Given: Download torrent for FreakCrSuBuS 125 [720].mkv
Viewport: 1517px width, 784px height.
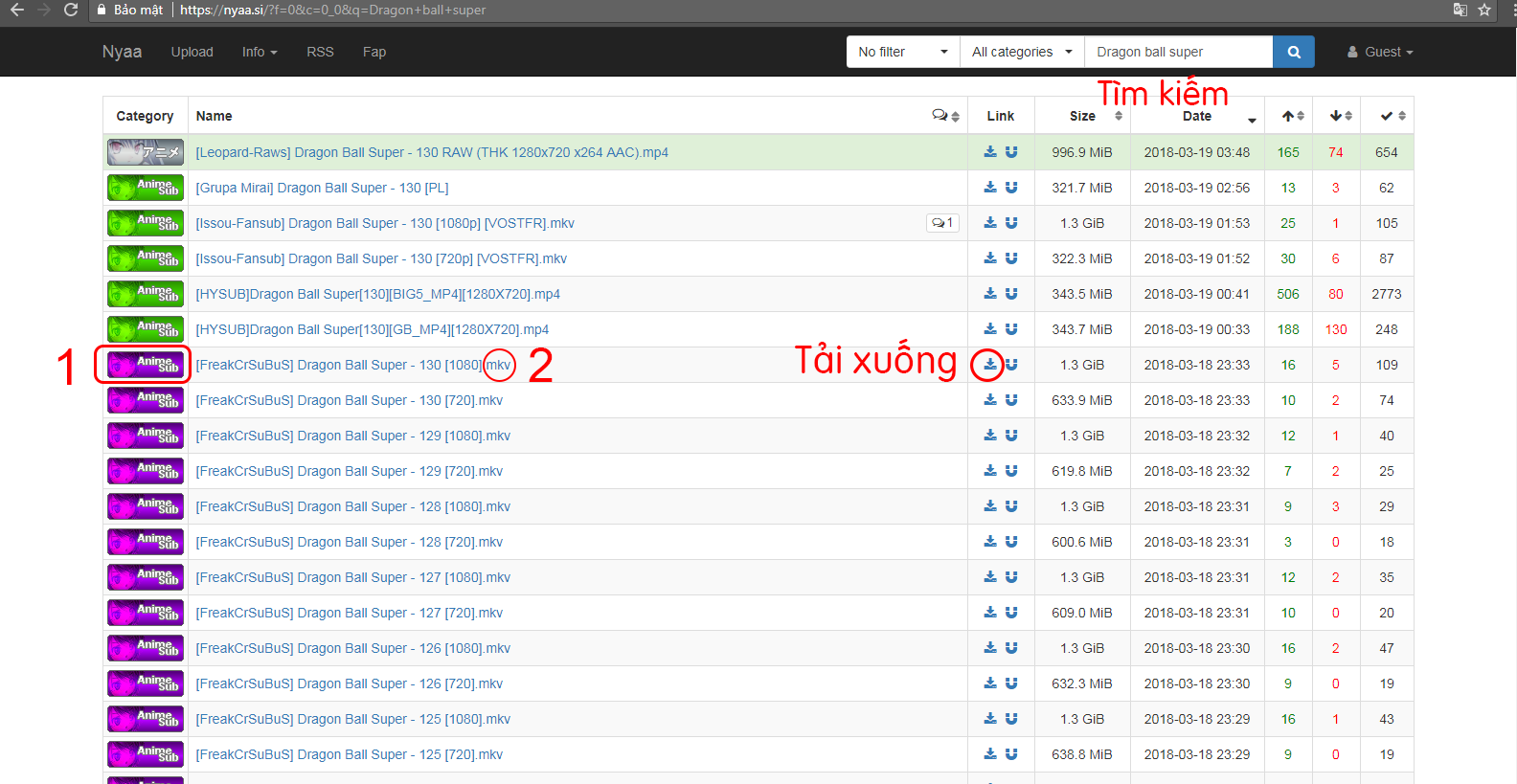Looking at the screenshot, I should 990,754.
